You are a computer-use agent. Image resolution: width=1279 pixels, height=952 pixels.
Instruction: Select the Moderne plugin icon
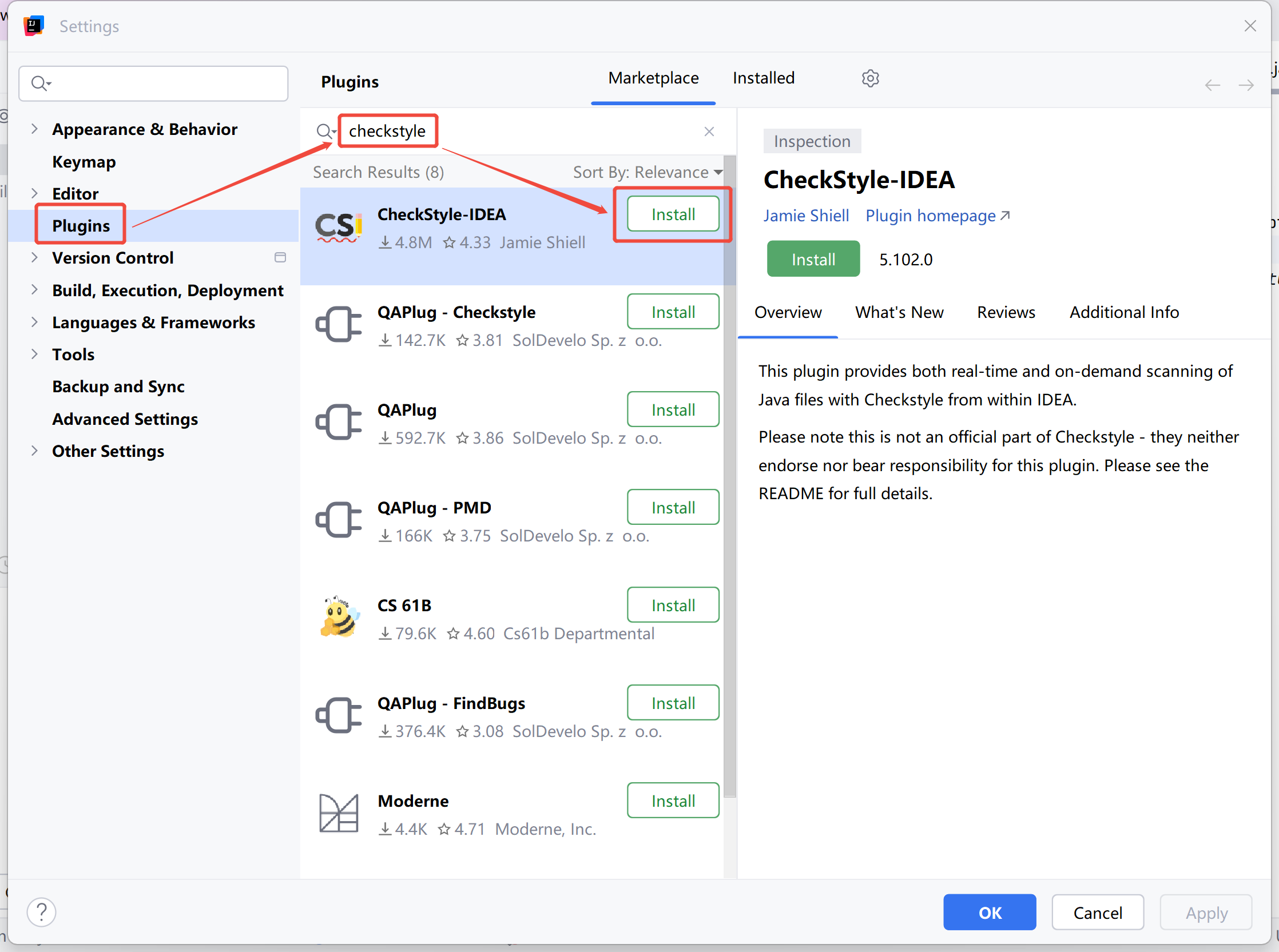[x=339, y=813]
